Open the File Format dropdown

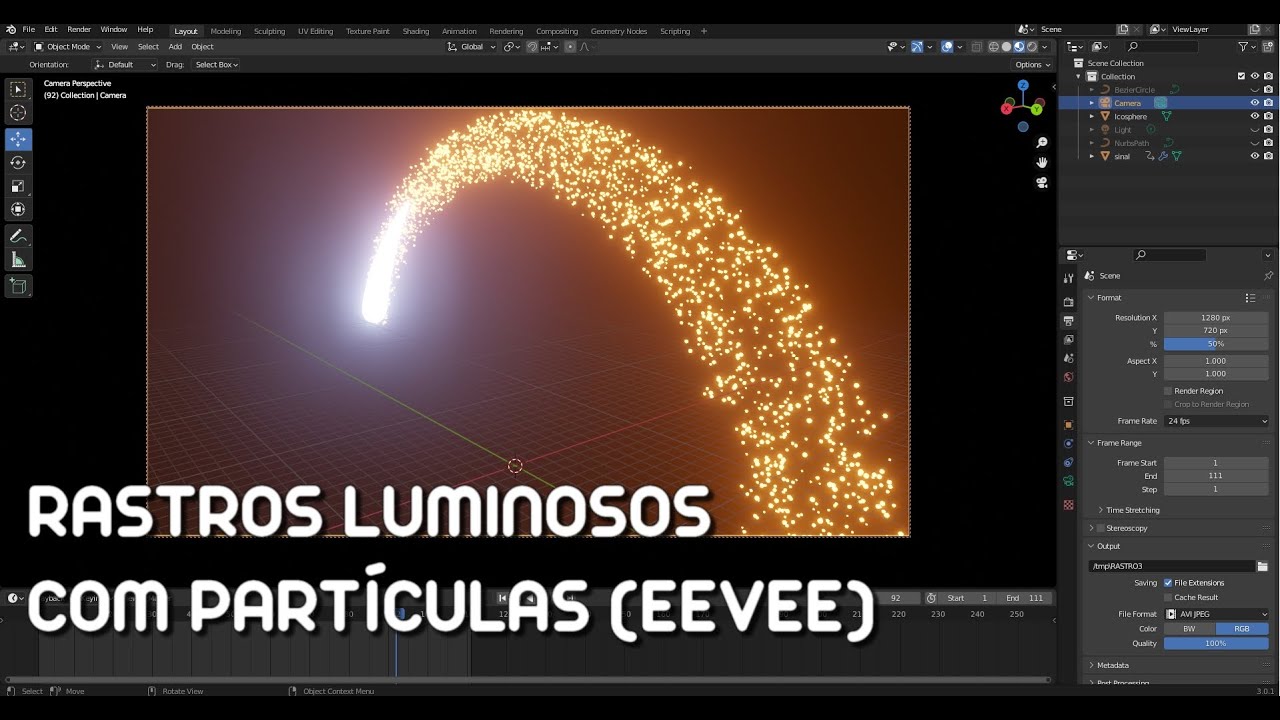1216,614
